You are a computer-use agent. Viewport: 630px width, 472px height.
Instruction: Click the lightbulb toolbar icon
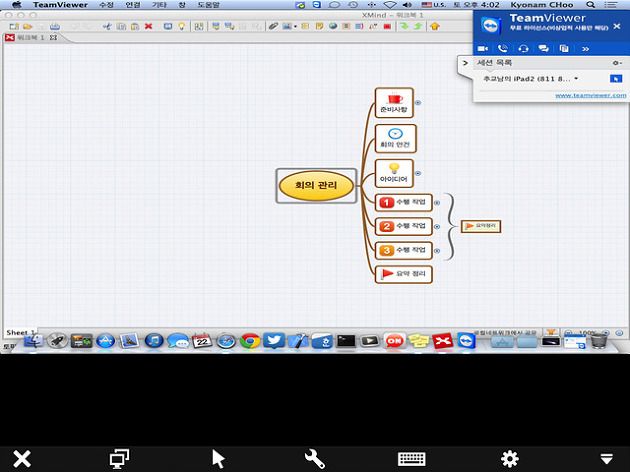click(182, 27)
